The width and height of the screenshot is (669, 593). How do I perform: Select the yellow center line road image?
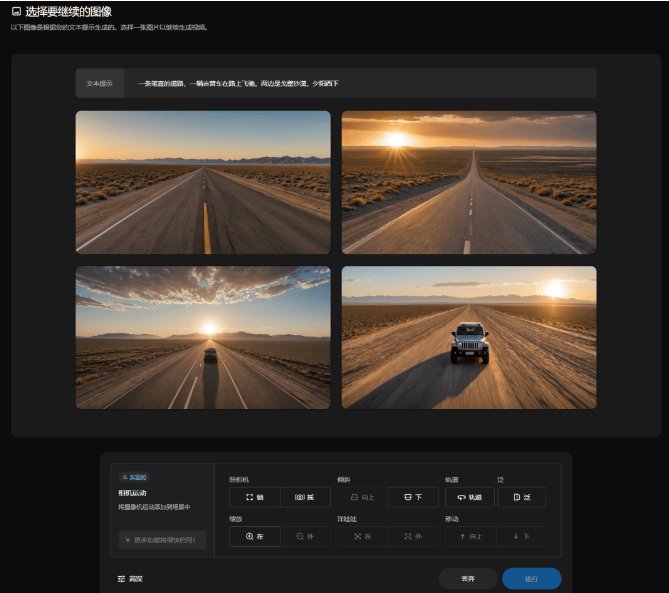click(203, 182)
